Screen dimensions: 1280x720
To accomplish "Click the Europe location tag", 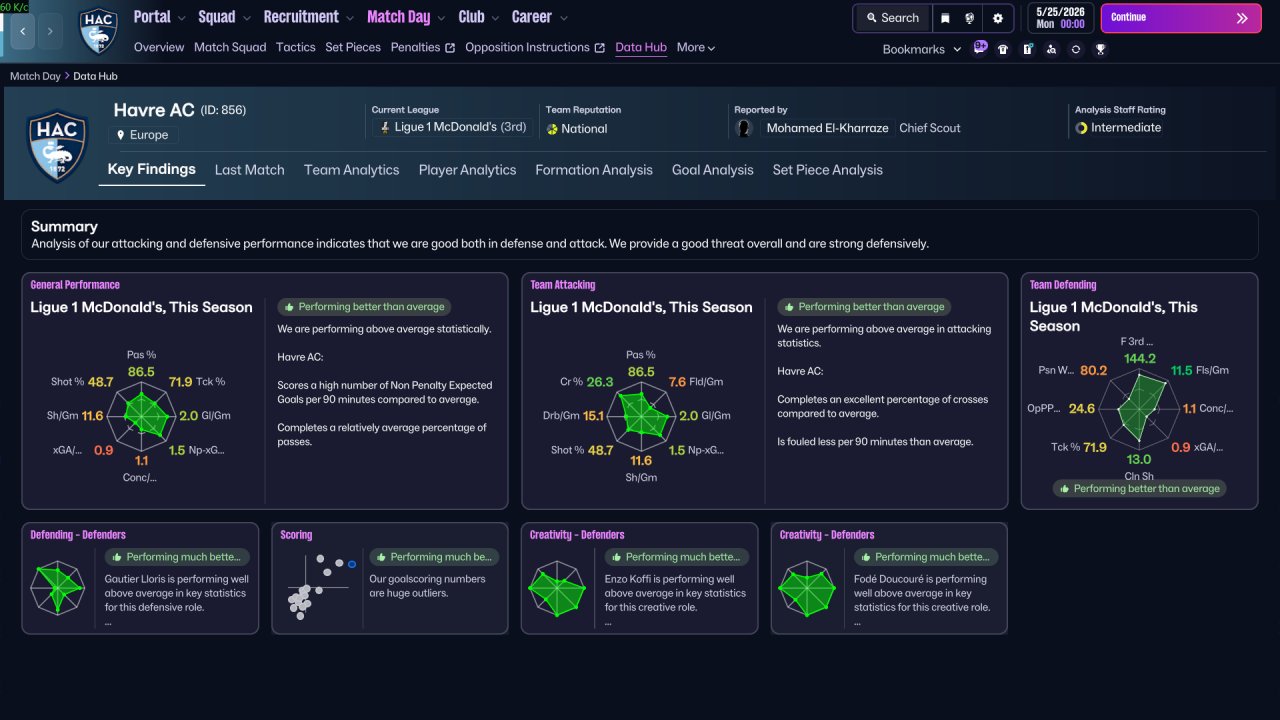I will [143, 135].
